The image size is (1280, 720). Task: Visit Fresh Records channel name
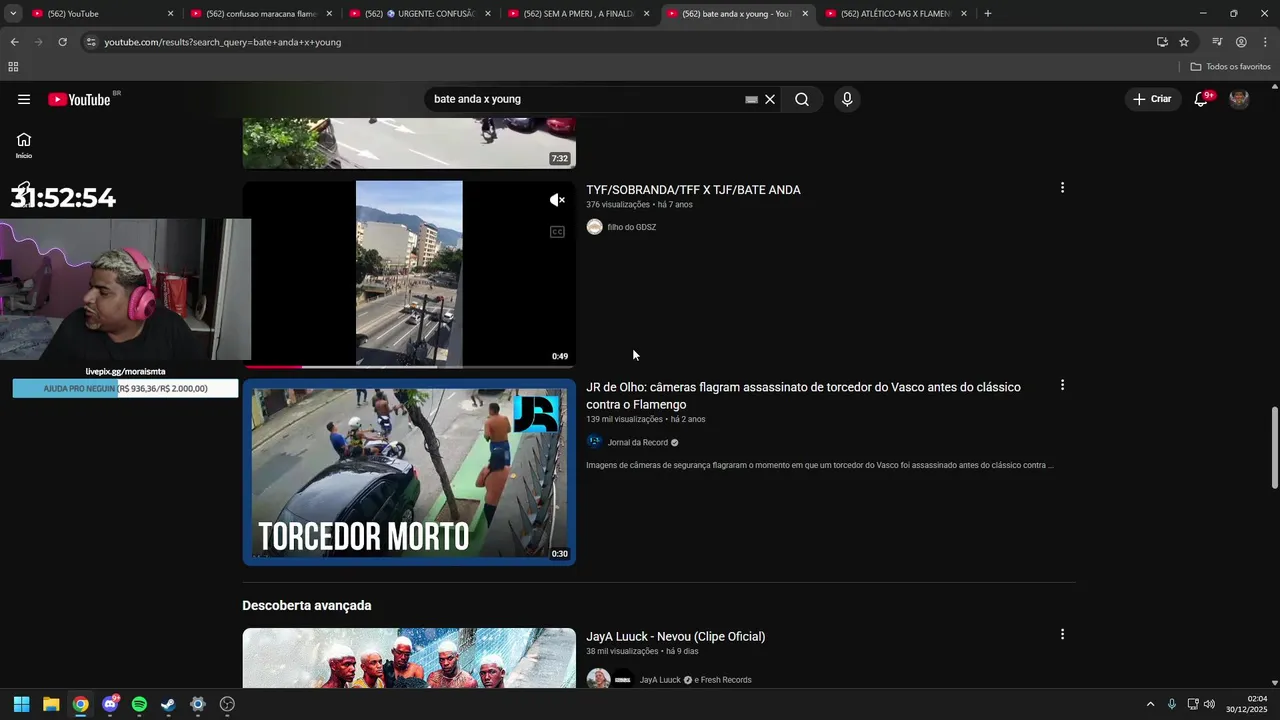(x=726, y=680)
